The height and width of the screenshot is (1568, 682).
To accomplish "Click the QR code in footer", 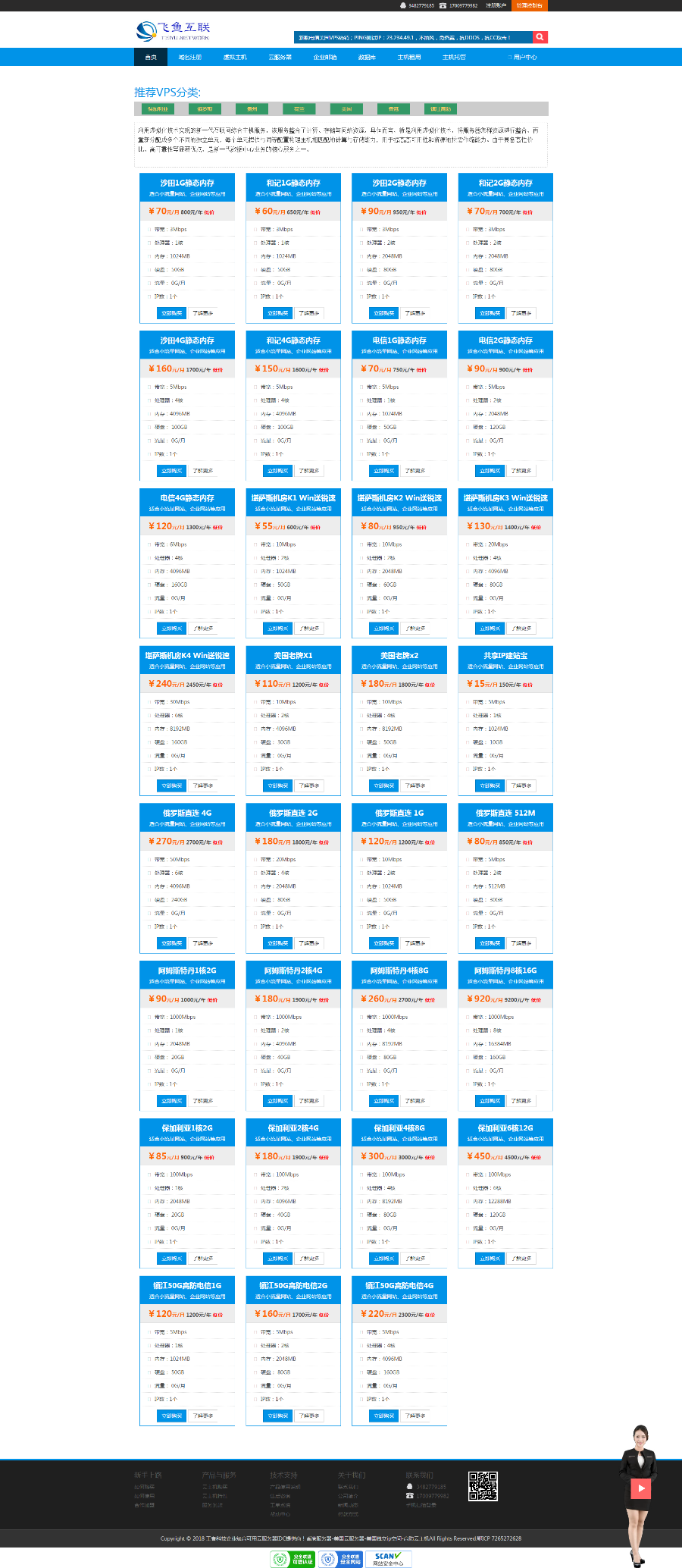I will (483, 1486).
